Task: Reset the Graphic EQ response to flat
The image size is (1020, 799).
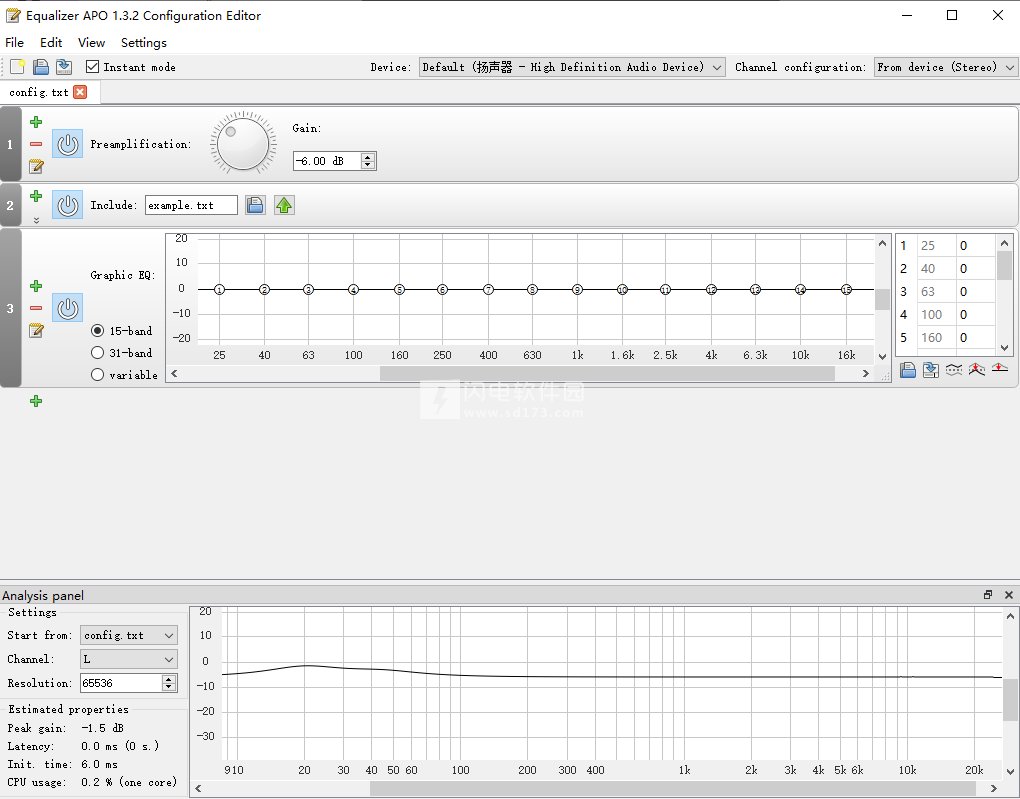Action: [x=1000, y=369]
